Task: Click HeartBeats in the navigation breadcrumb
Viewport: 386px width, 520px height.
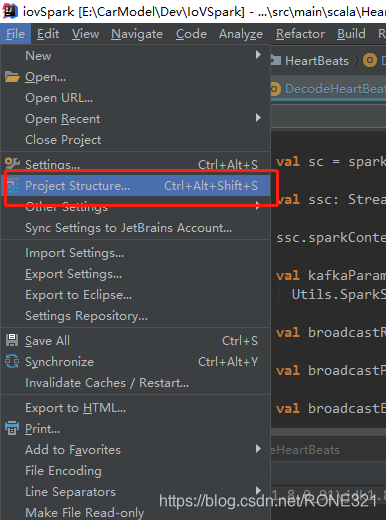Action: click(317, 61)
